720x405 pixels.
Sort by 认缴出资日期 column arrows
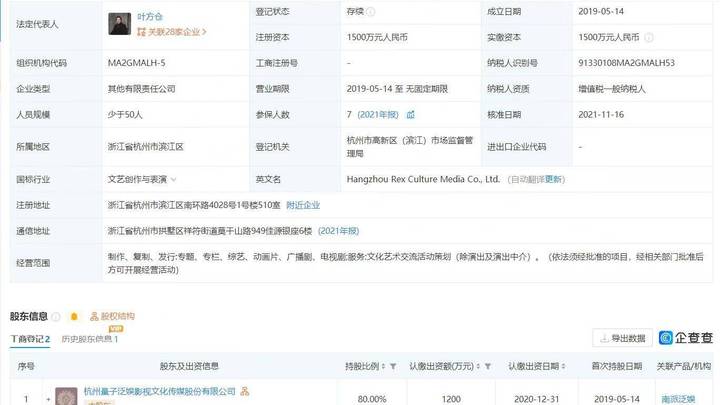(x=563, y=366)
